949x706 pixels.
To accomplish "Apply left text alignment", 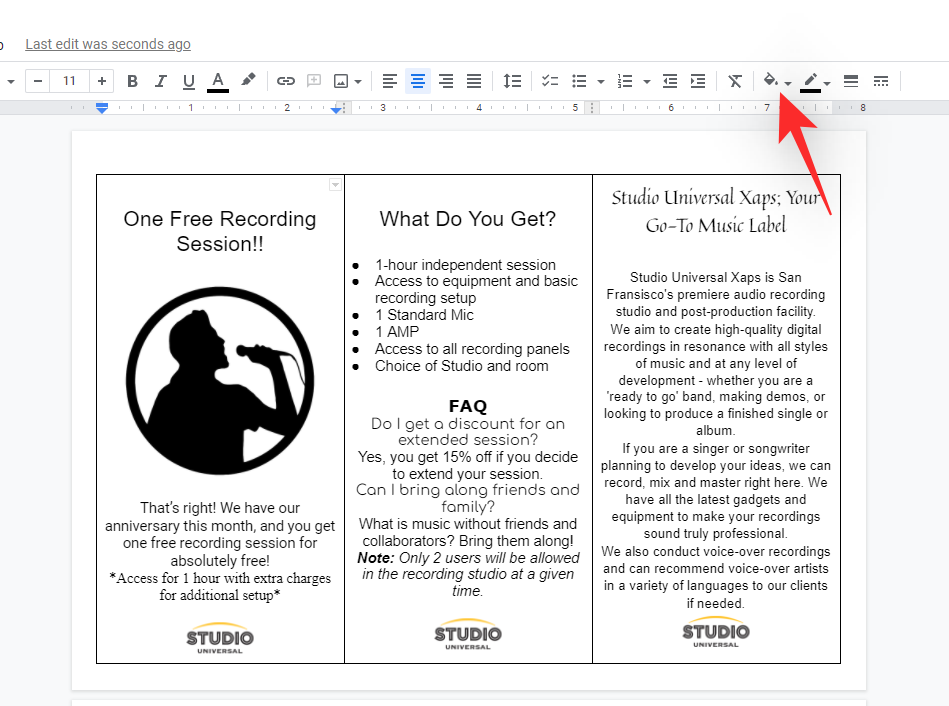I will (390, 81).
